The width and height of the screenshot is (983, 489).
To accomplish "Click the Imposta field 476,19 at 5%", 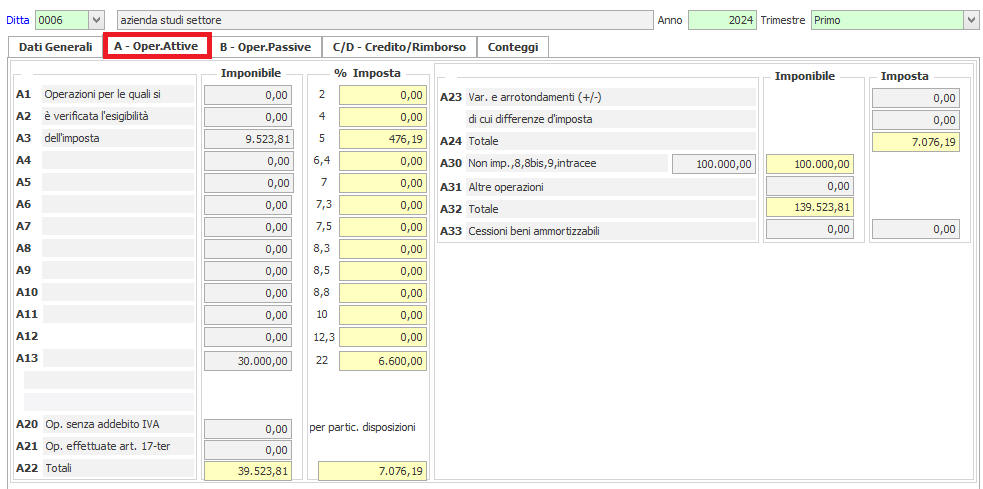I will point(383,139).
